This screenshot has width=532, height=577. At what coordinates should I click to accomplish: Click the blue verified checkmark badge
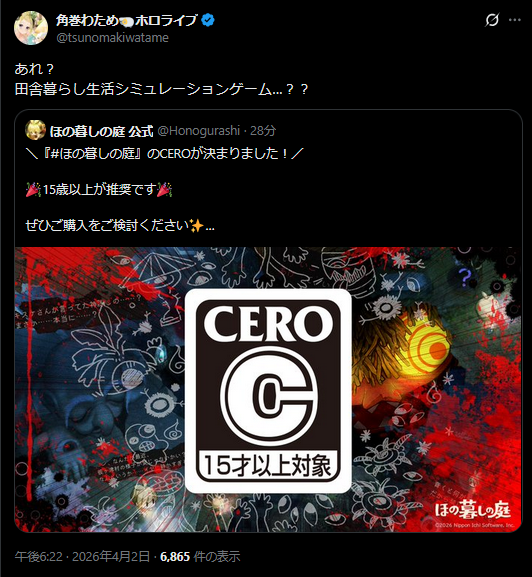pyautogui.click(x=208, y=20)
